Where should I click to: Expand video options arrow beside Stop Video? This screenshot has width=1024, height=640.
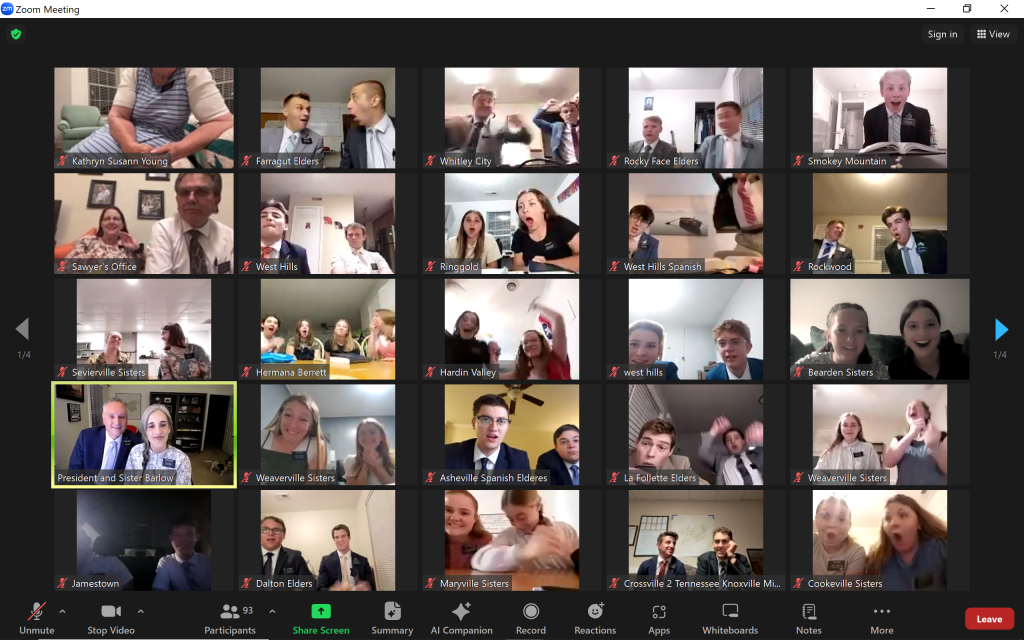[140, 611]
